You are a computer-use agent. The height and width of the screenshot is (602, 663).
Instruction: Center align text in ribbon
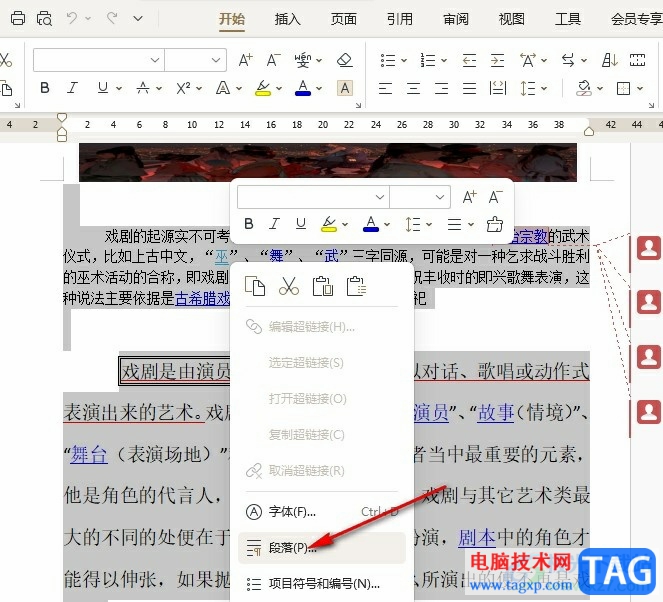pos(413,88)
